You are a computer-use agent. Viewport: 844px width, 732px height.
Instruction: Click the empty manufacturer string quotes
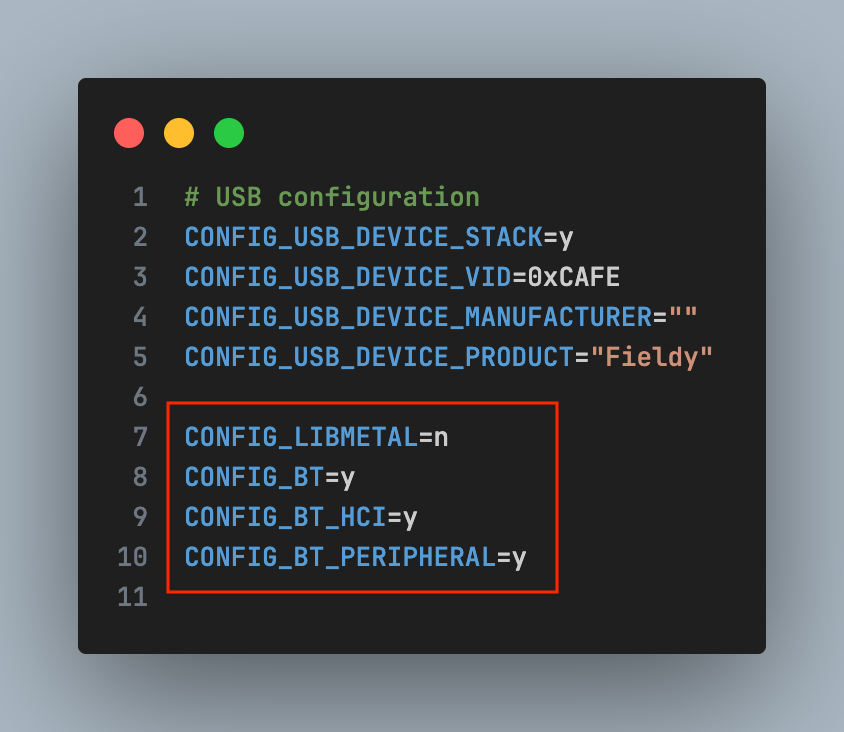coord(683,317)
